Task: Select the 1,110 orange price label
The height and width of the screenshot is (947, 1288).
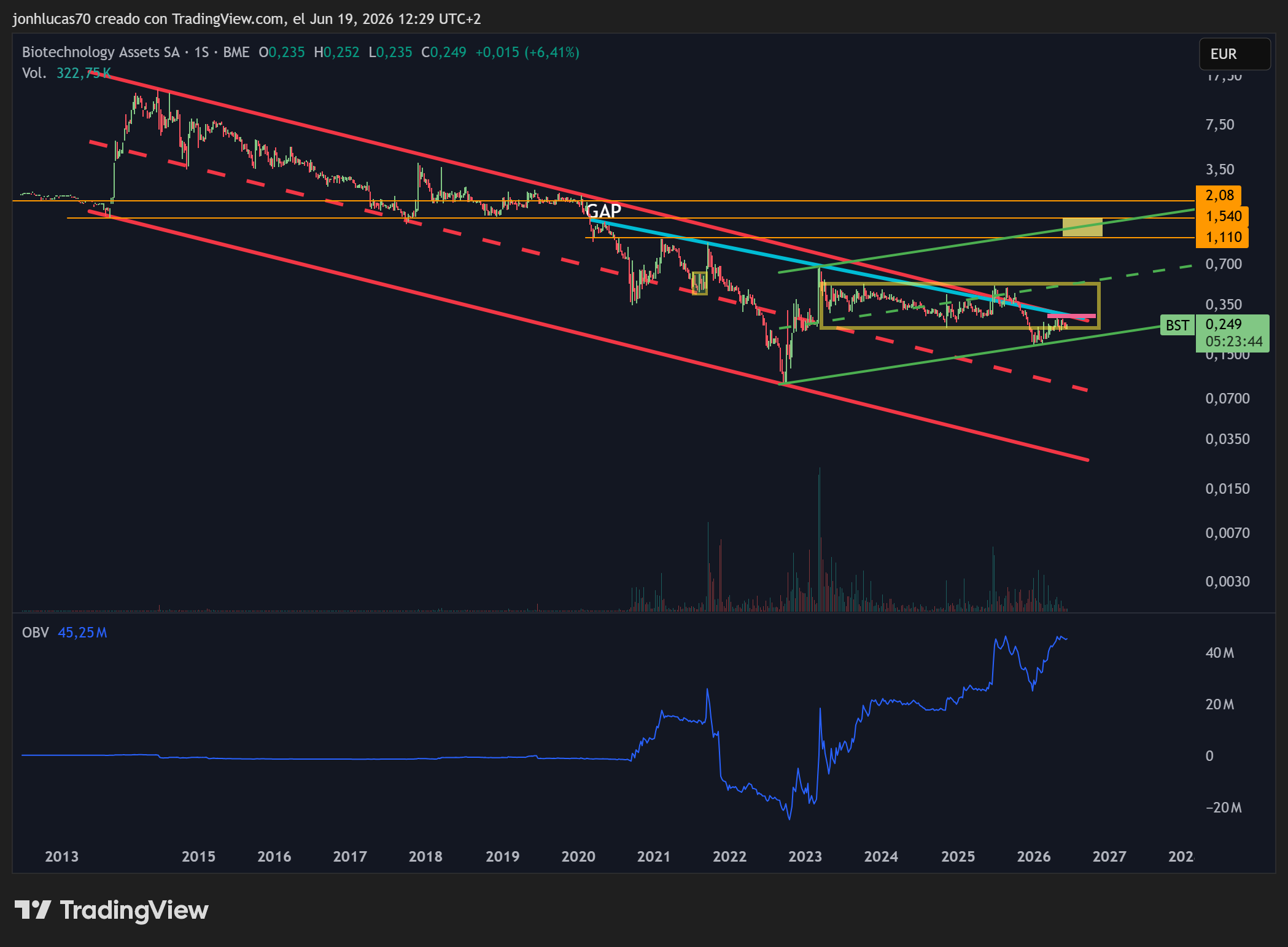Action: [1222, 237]
